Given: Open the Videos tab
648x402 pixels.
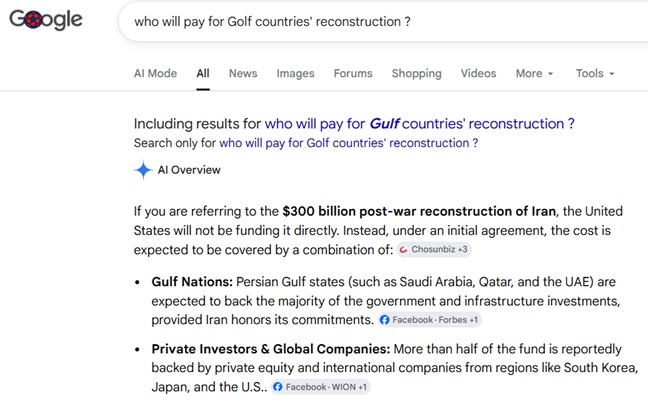Looking at the screenshot, I should click(479, 74).
